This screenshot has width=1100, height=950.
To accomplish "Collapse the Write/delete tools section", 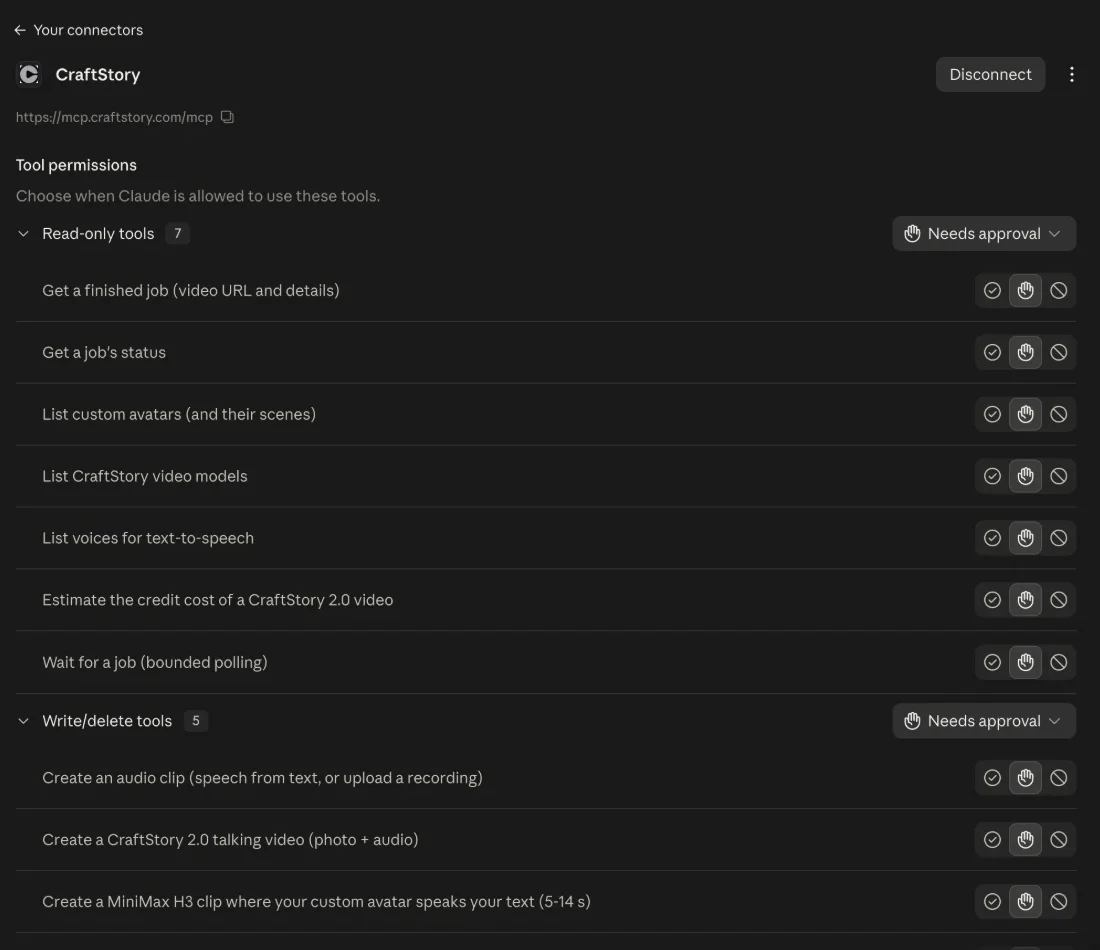I will click(23, 721).
